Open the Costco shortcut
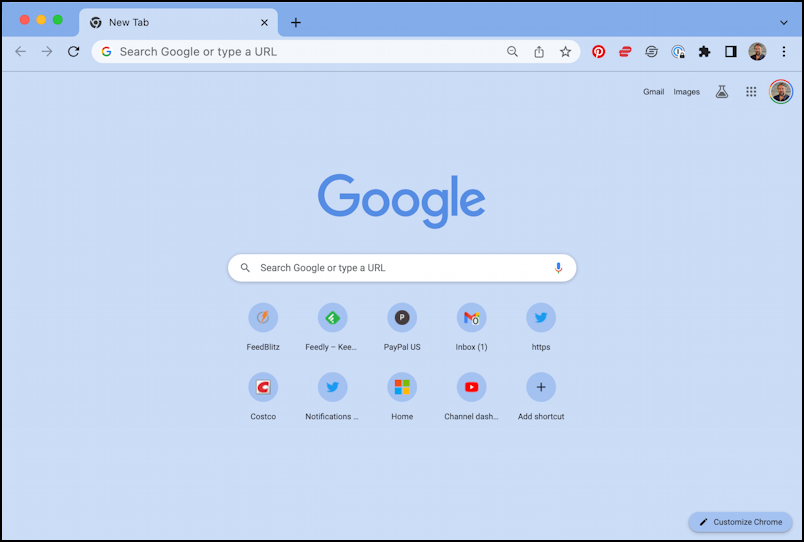 pyautogui.click(x=263, y=396)
